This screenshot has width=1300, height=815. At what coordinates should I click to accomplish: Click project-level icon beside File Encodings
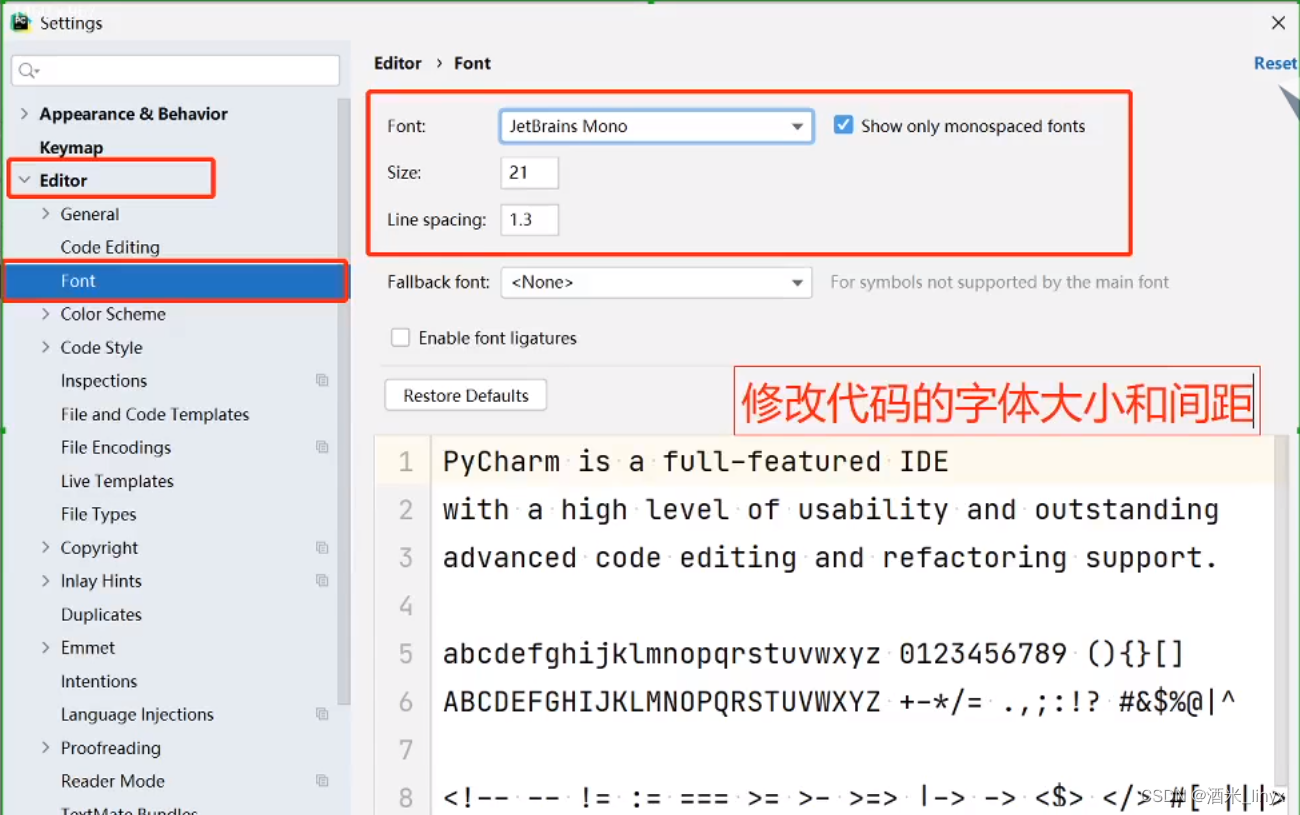(x=322, y=447)
